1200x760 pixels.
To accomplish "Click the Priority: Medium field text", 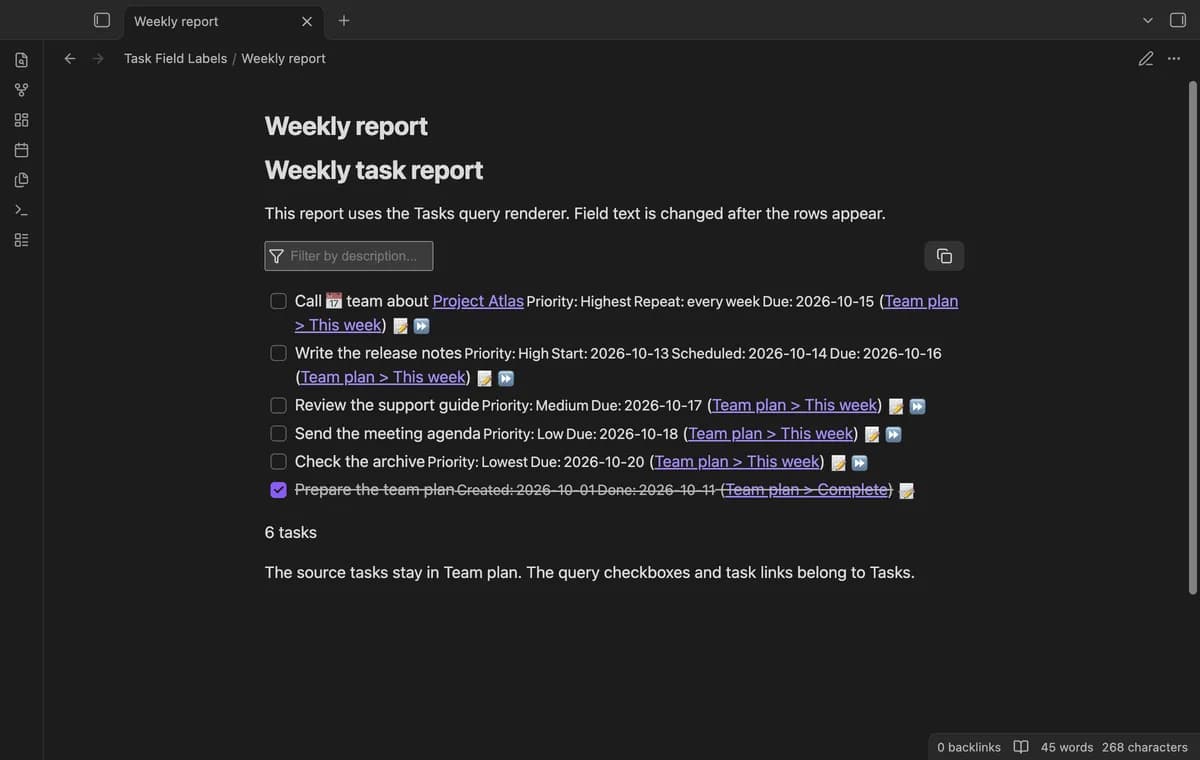I will (x=535, y=406).
